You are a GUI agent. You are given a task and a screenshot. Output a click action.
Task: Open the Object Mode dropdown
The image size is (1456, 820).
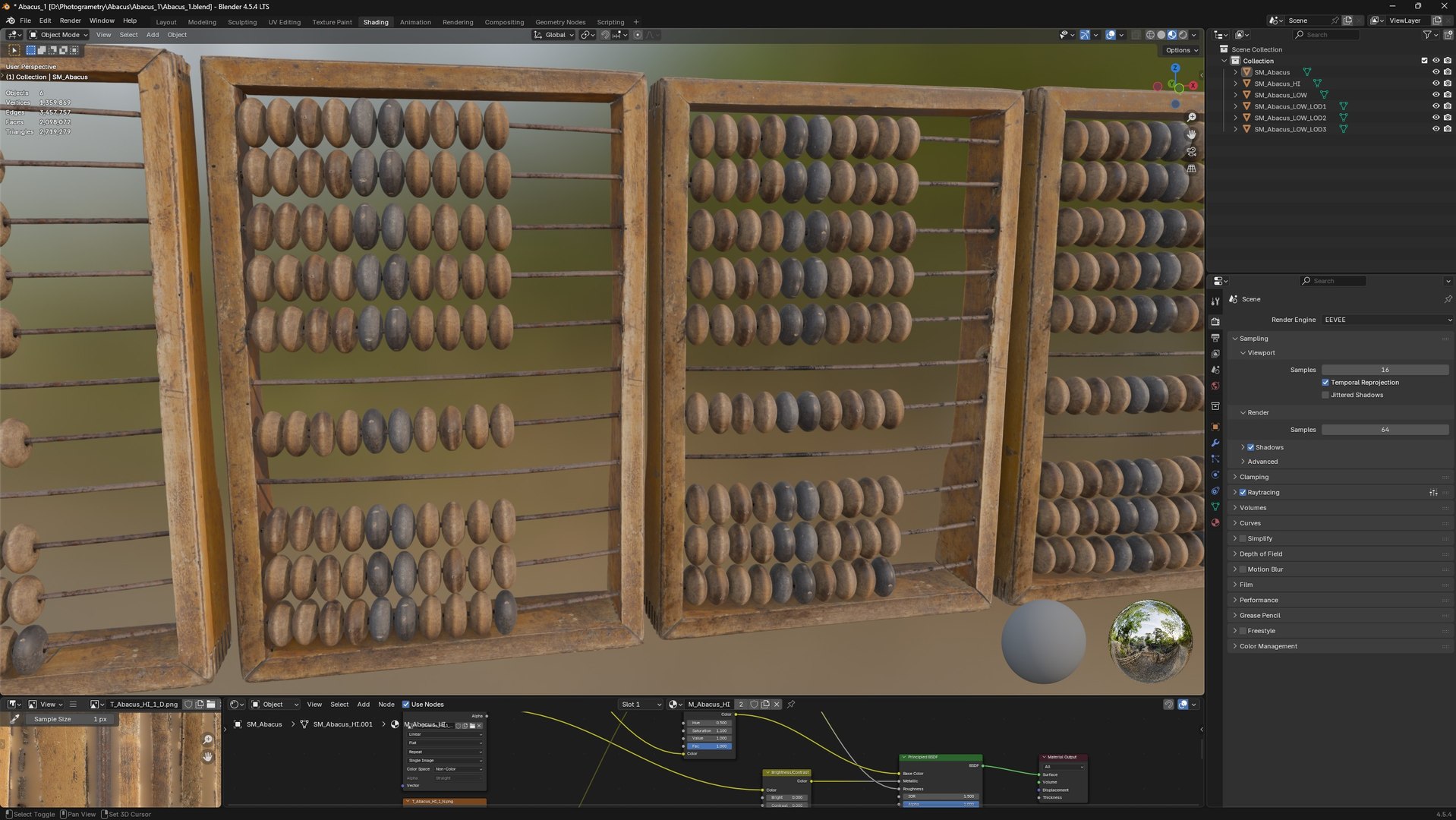(58, 35)
